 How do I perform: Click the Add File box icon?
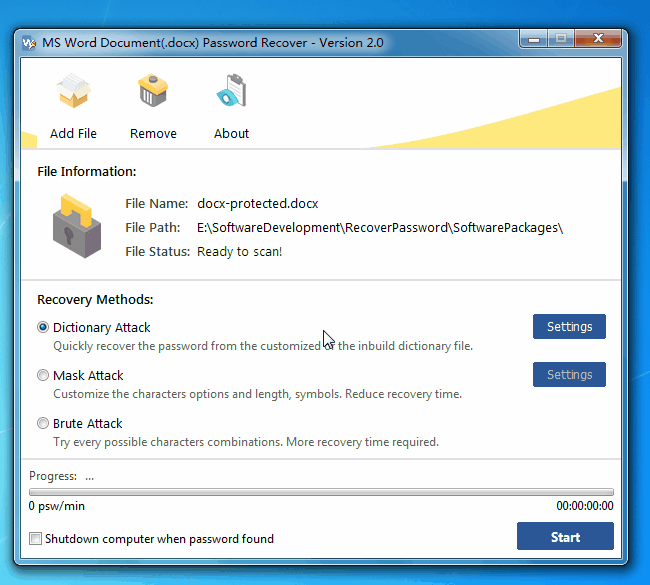click(73, 90)
